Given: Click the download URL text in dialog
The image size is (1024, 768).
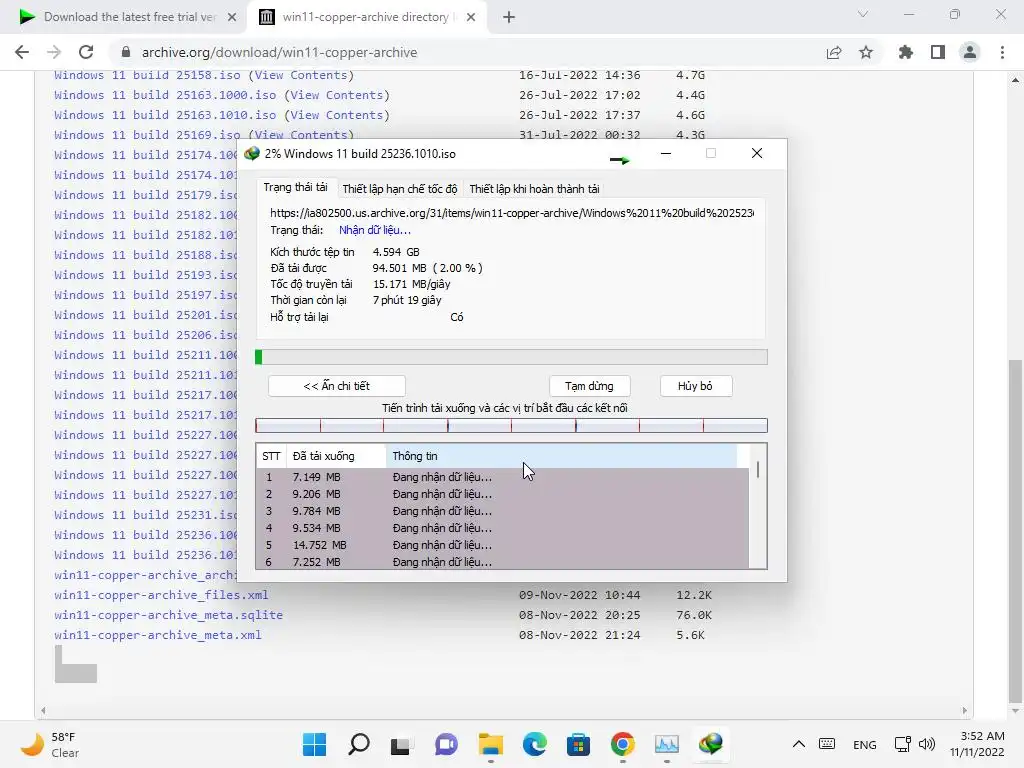Looking at the screenshot, I should point(512,213).
